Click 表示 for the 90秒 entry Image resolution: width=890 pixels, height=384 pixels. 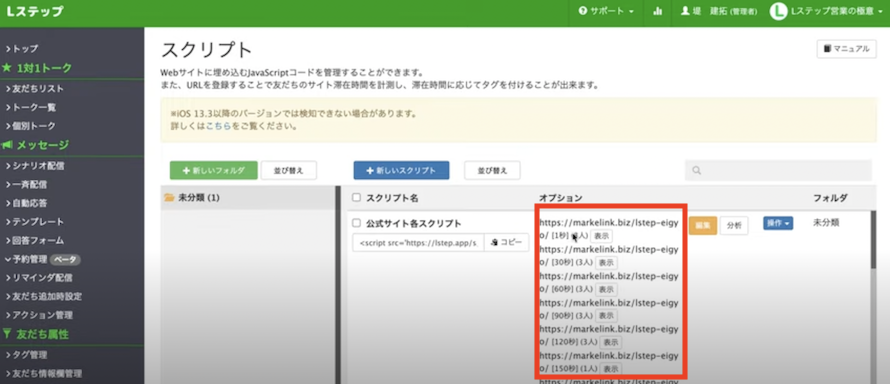point(607,315)
